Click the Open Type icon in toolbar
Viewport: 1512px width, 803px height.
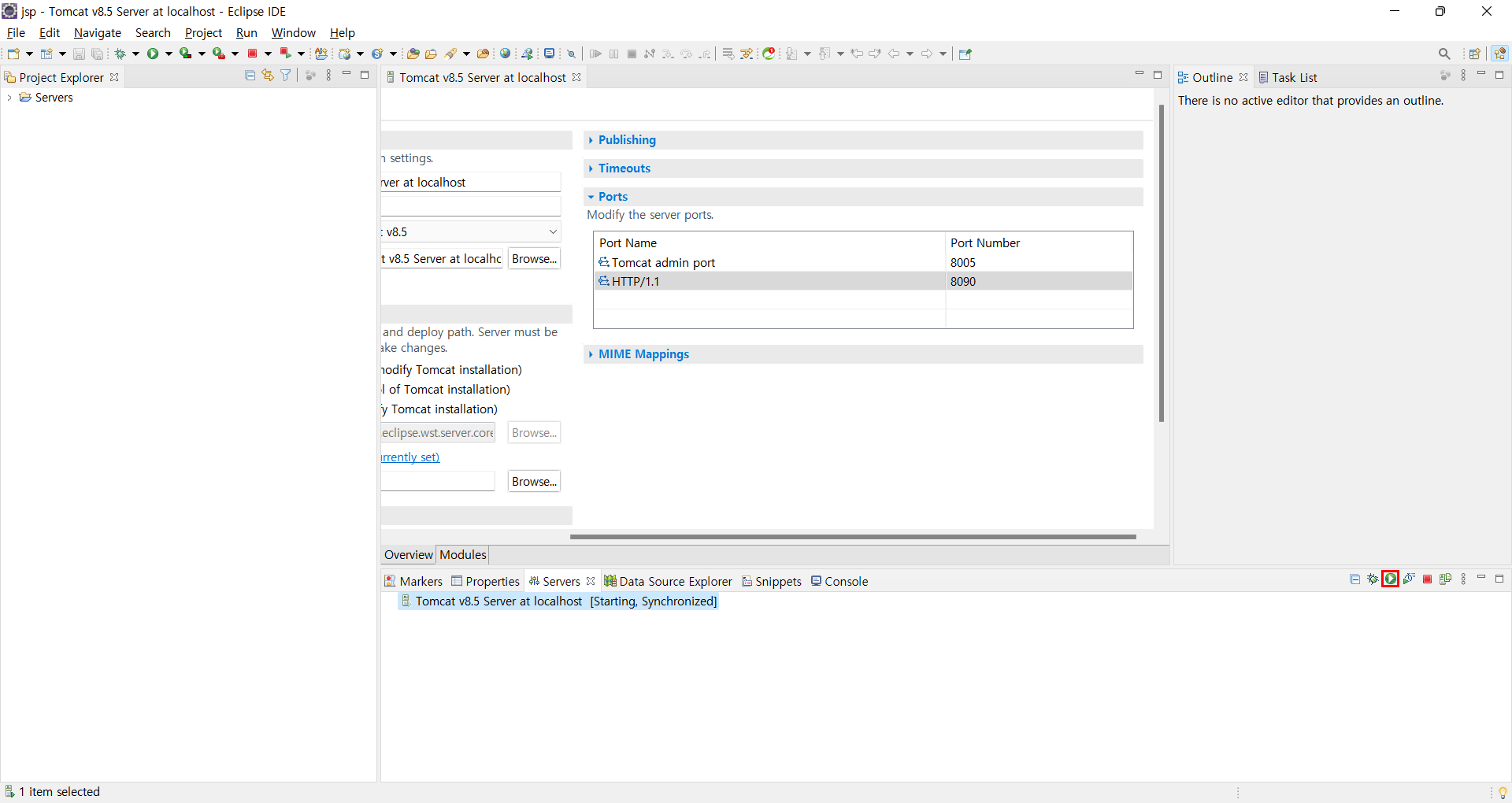click(413, 54)
